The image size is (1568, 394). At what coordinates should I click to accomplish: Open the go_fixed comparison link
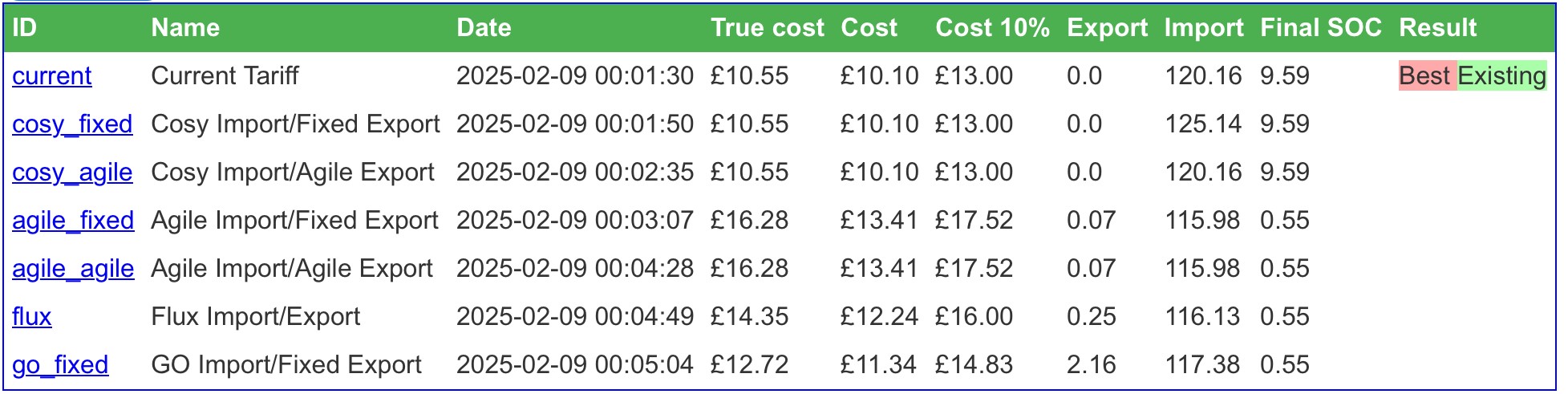pos(60,365)
